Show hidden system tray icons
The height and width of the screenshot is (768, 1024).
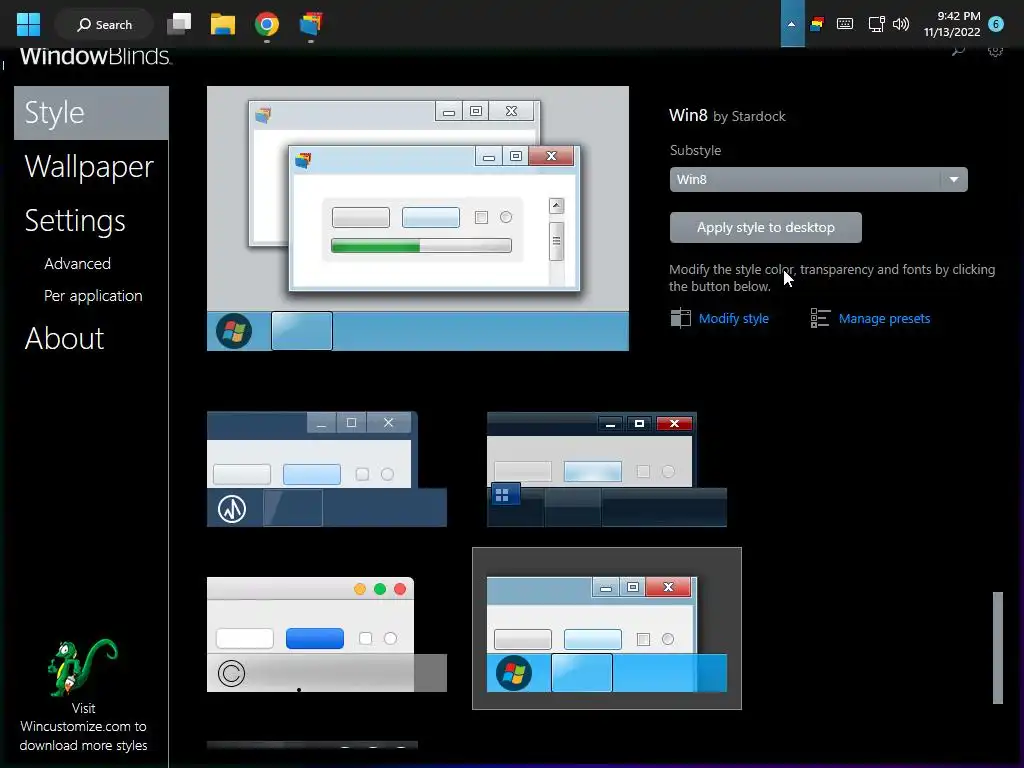tap(792, 24)
